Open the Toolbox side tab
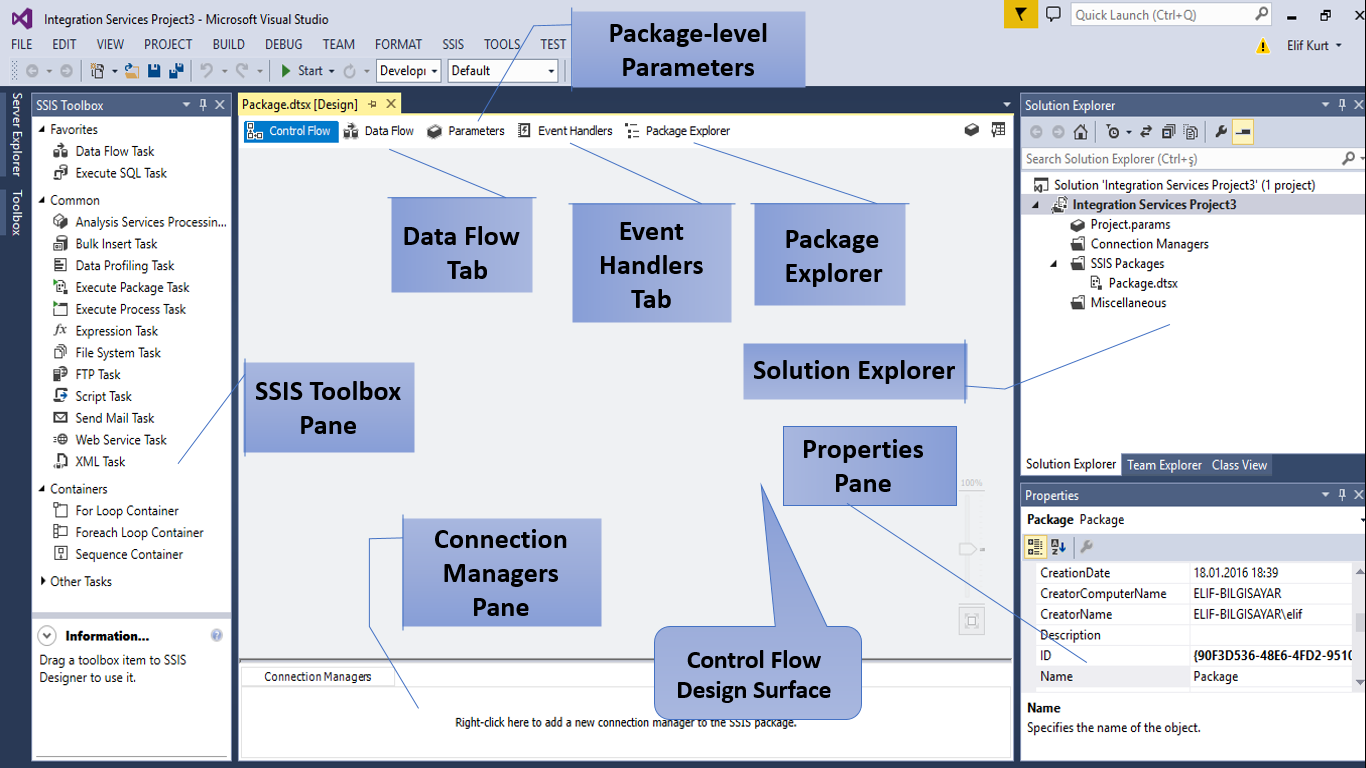Image resolution: width=1366 pixels, height=768 pixels. [16, 213]
